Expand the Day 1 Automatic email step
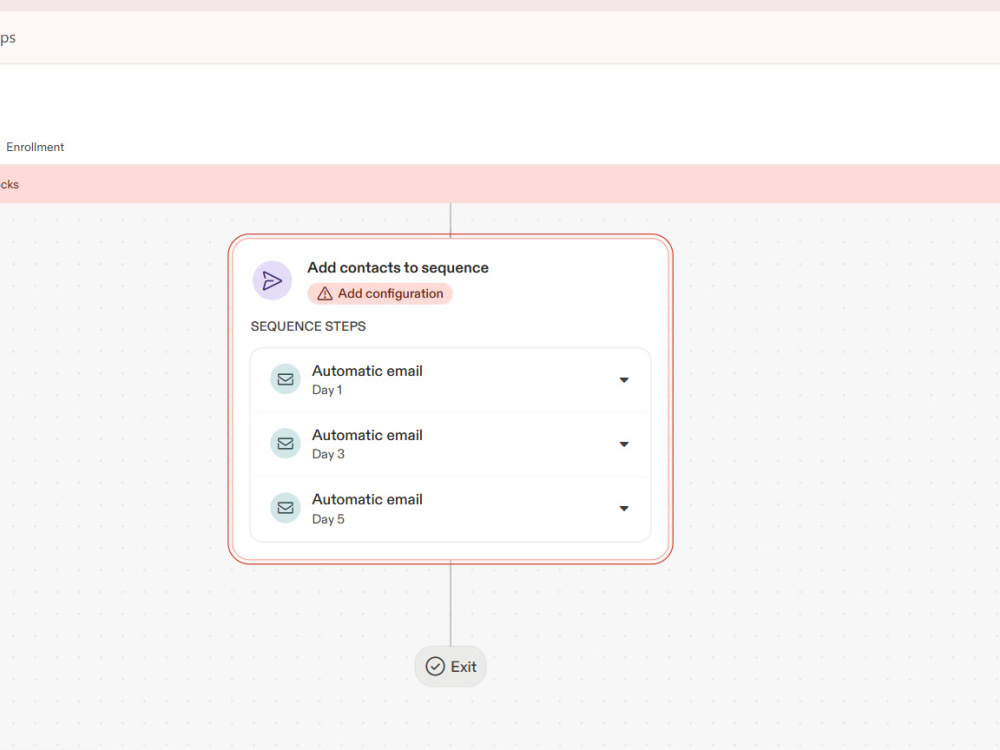The width and height of the screenshot is (1000, 750). (624, 380)
